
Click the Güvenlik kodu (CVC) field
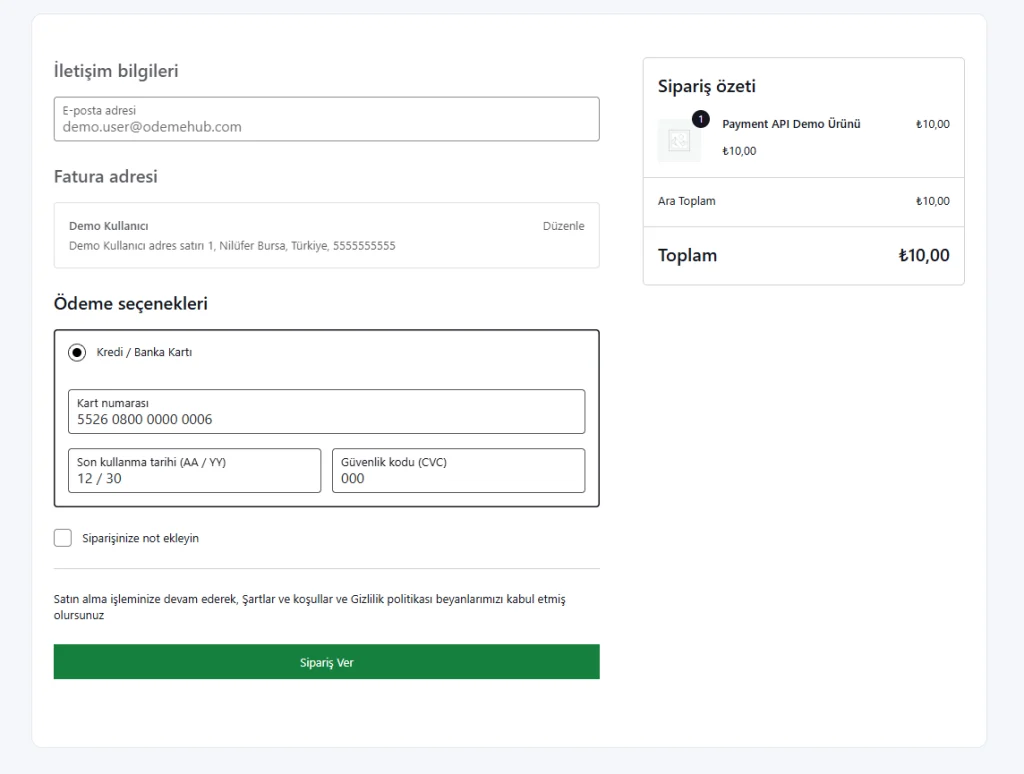[458, 470]
